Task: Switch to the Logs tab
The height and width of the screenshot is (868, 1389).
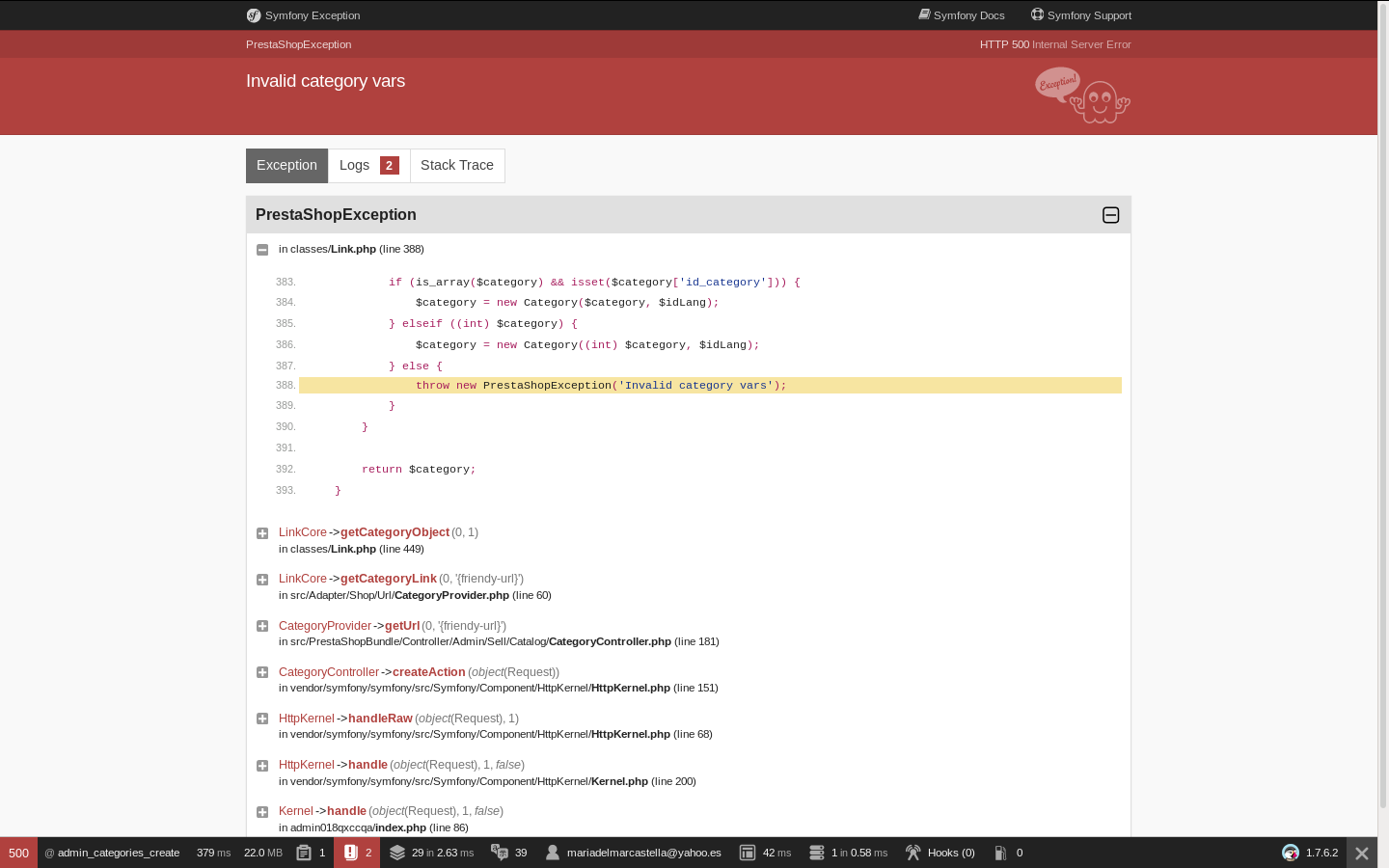Action: point(368,166)
